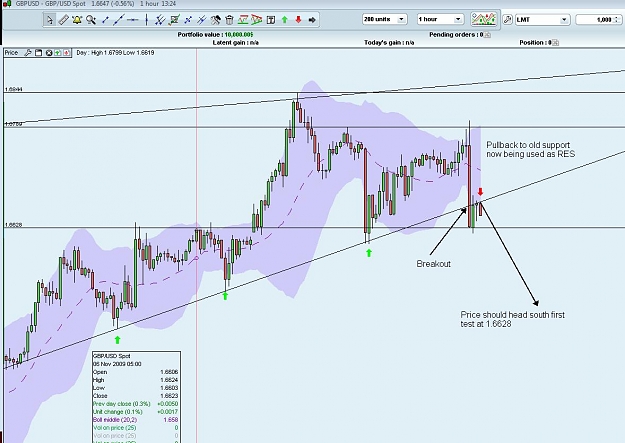
Task: Click the GBP/USD Spot data box header
Action: click(x=112, y=356)
